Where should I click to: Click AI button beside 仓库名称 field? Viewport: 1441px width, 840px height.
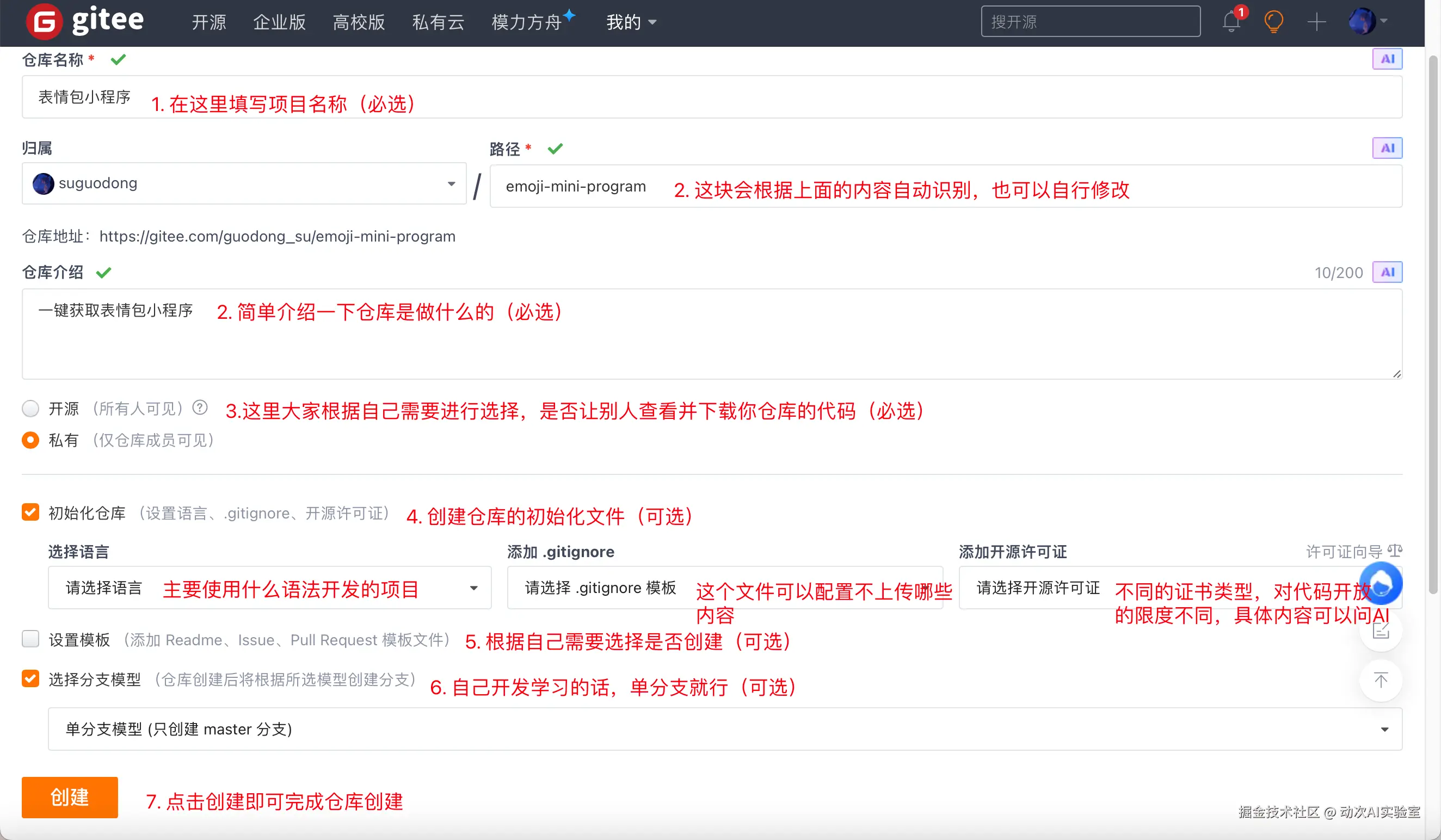coord(1387,59)
